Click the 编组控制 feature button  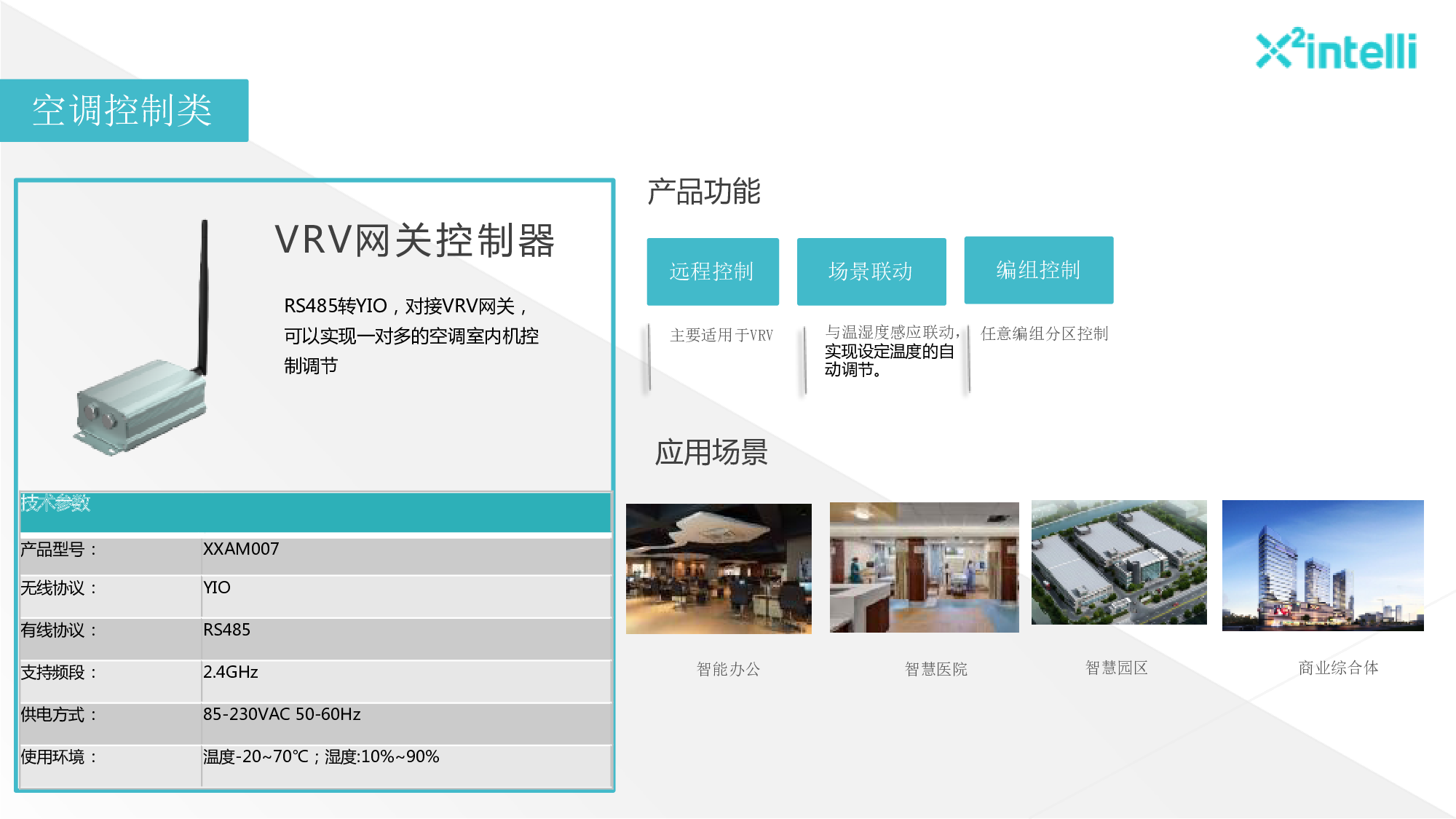click(1039, 270)
